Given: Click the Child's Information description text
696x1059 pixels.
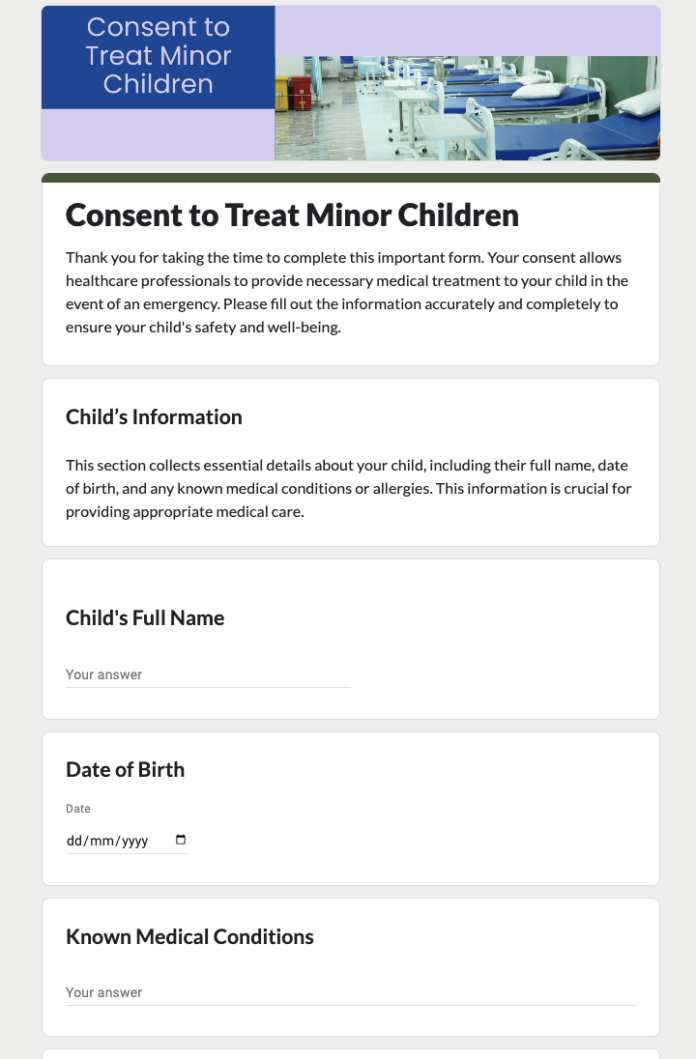Looking at the screenshot, I should [348, 488].
